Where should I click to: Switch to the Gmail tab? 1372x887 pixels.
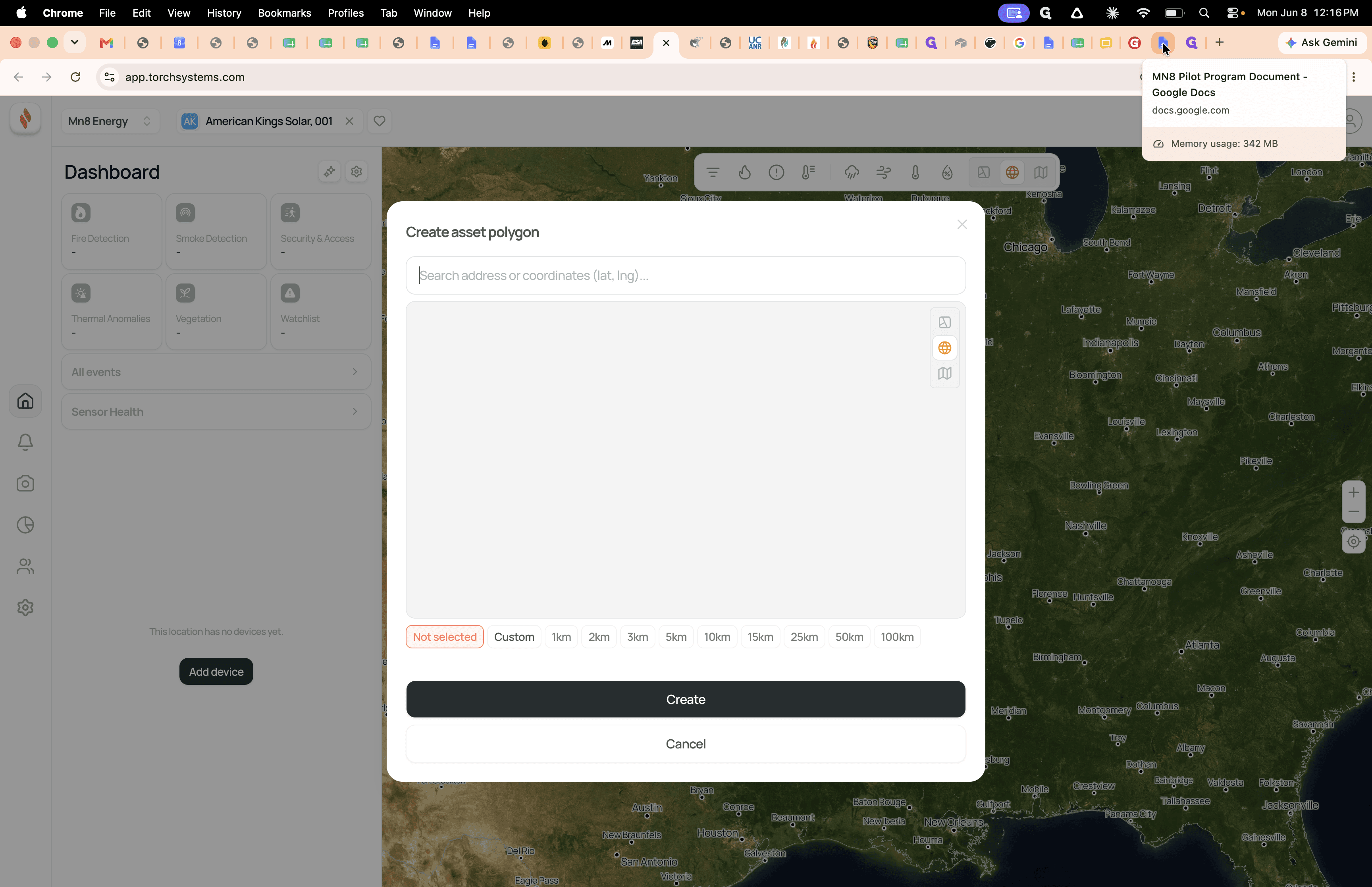click(106, 42)
